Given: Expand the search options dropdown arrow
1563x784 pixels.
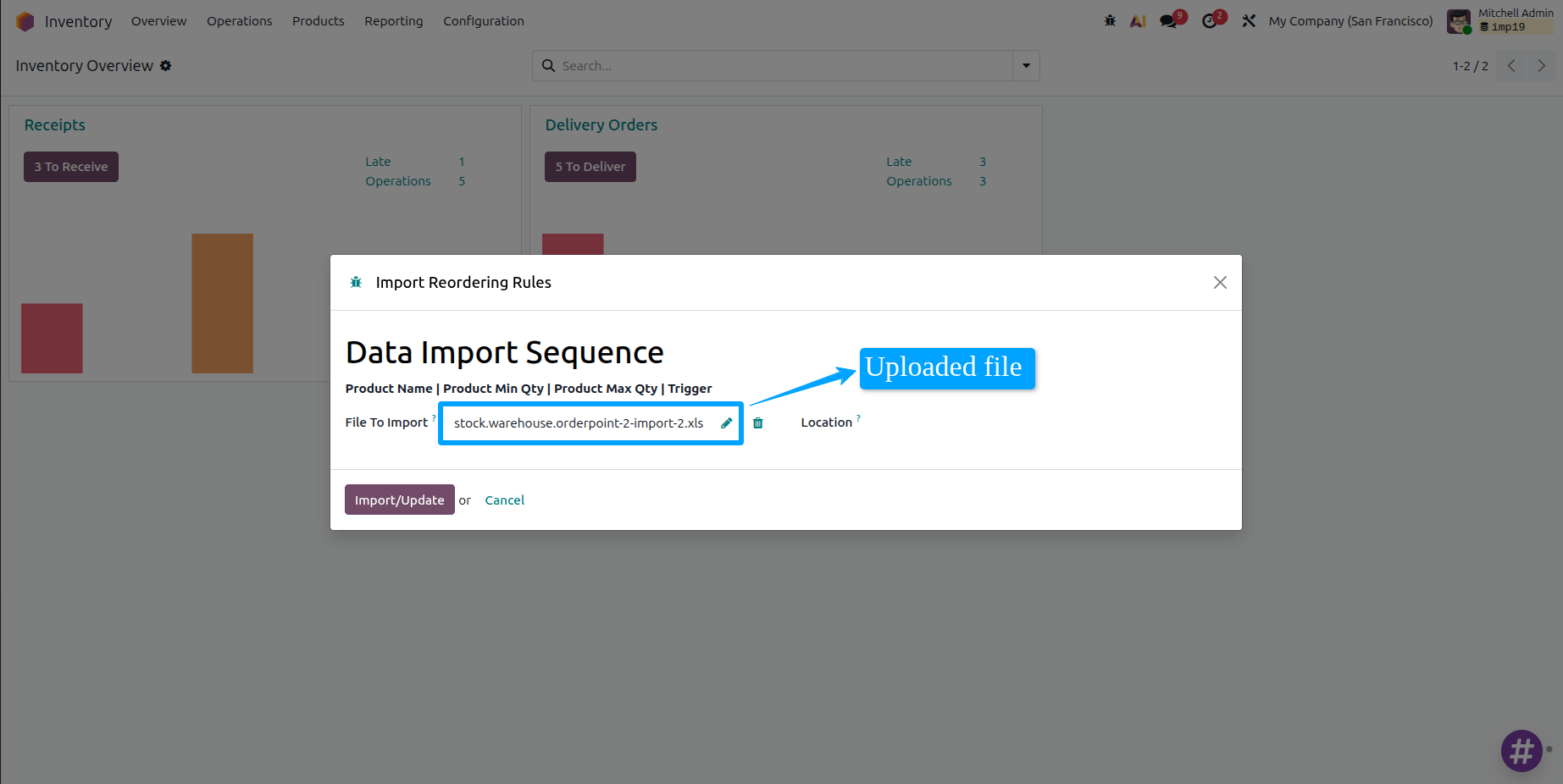Looking at the screenshot, I should [1026, 66].
